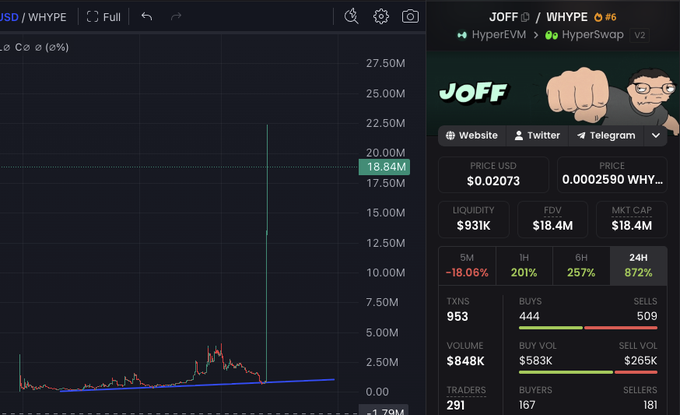Screen dimensions: 680x415
Task: Select the 6H timeframe tab
Action: (x=581, y=265)
